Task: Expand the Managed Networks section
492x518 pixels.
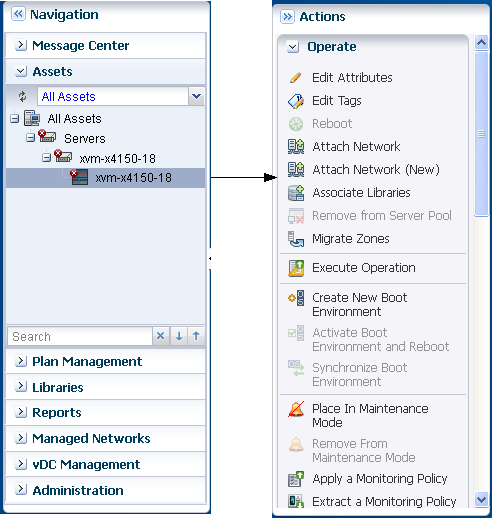Action: (x=21, y=438)
